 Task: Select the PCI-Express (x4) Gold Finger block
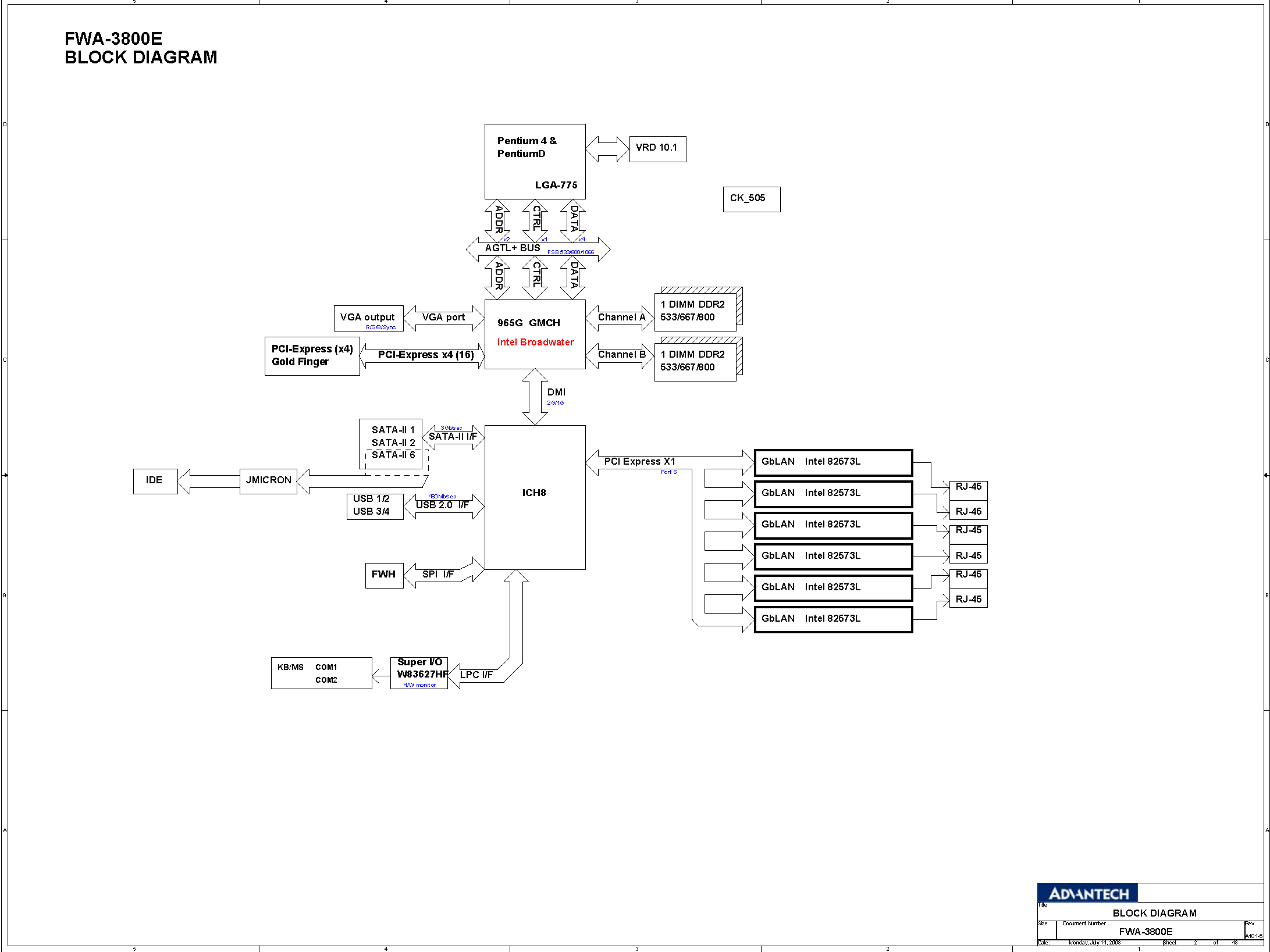[312, 356]
